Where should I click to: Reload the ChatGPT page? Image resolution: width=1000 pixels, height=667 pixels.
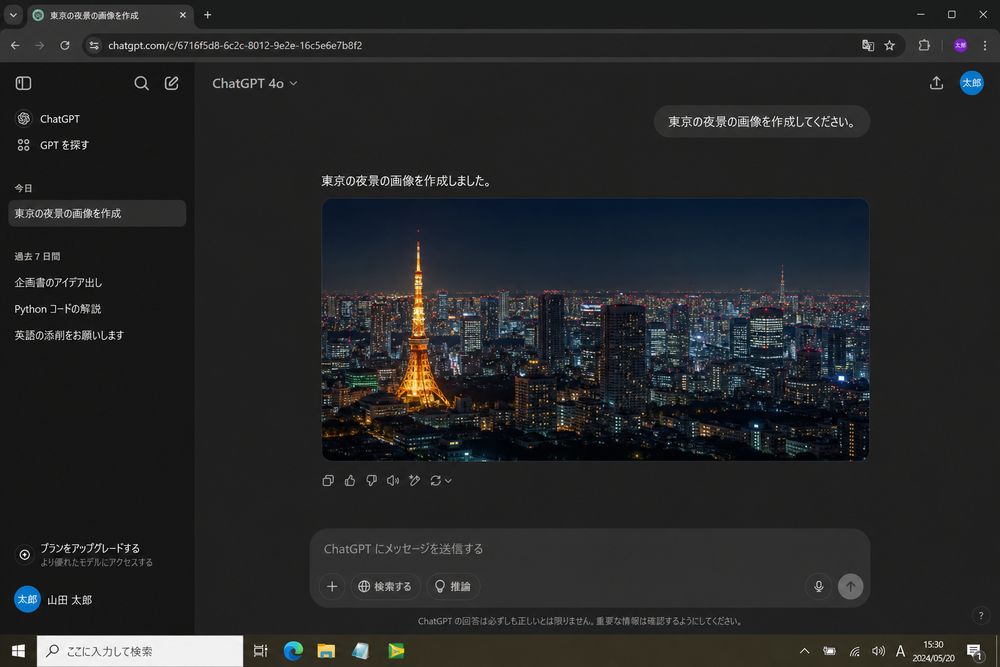click(64, 45)
